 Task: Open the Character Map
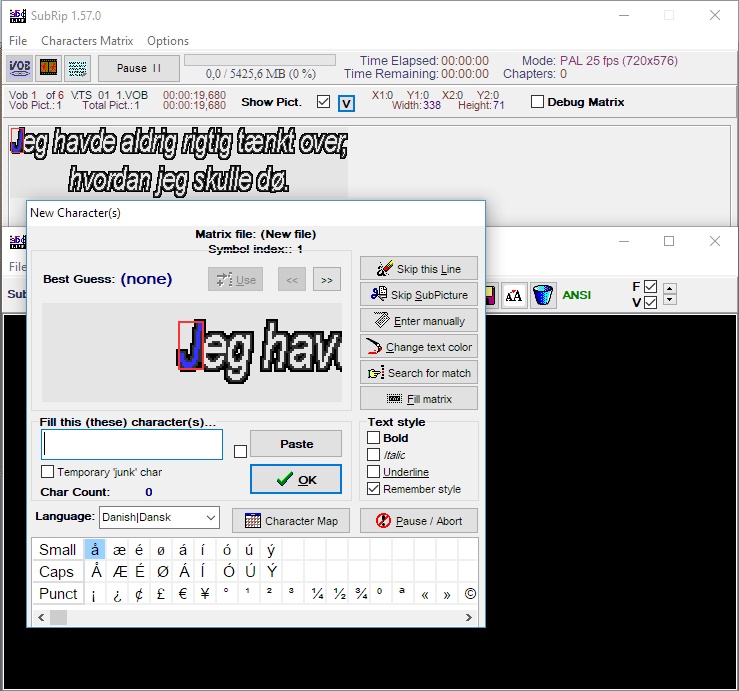pyautogui.click(x=291, y=520)
